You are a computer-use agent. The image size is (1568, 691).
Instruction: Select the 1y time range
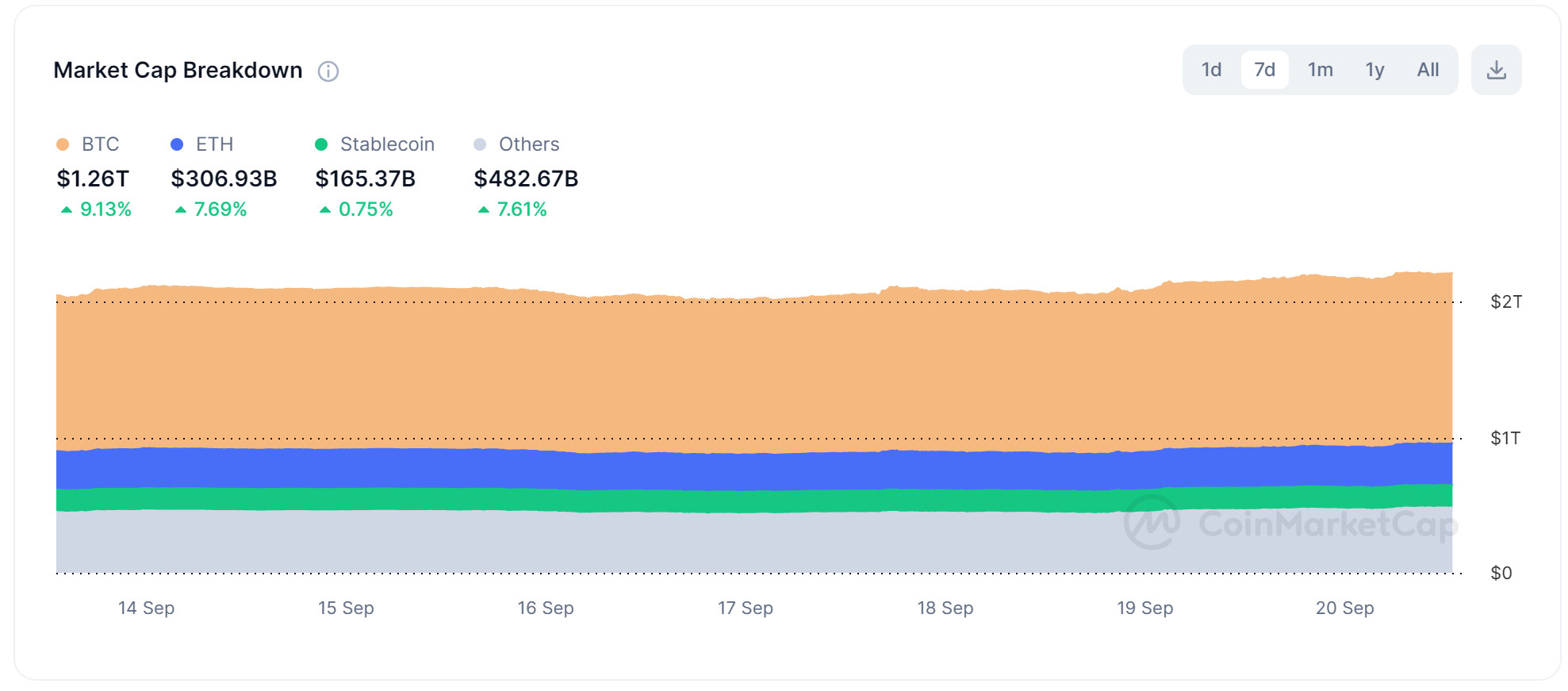(x=1374, y=70)
